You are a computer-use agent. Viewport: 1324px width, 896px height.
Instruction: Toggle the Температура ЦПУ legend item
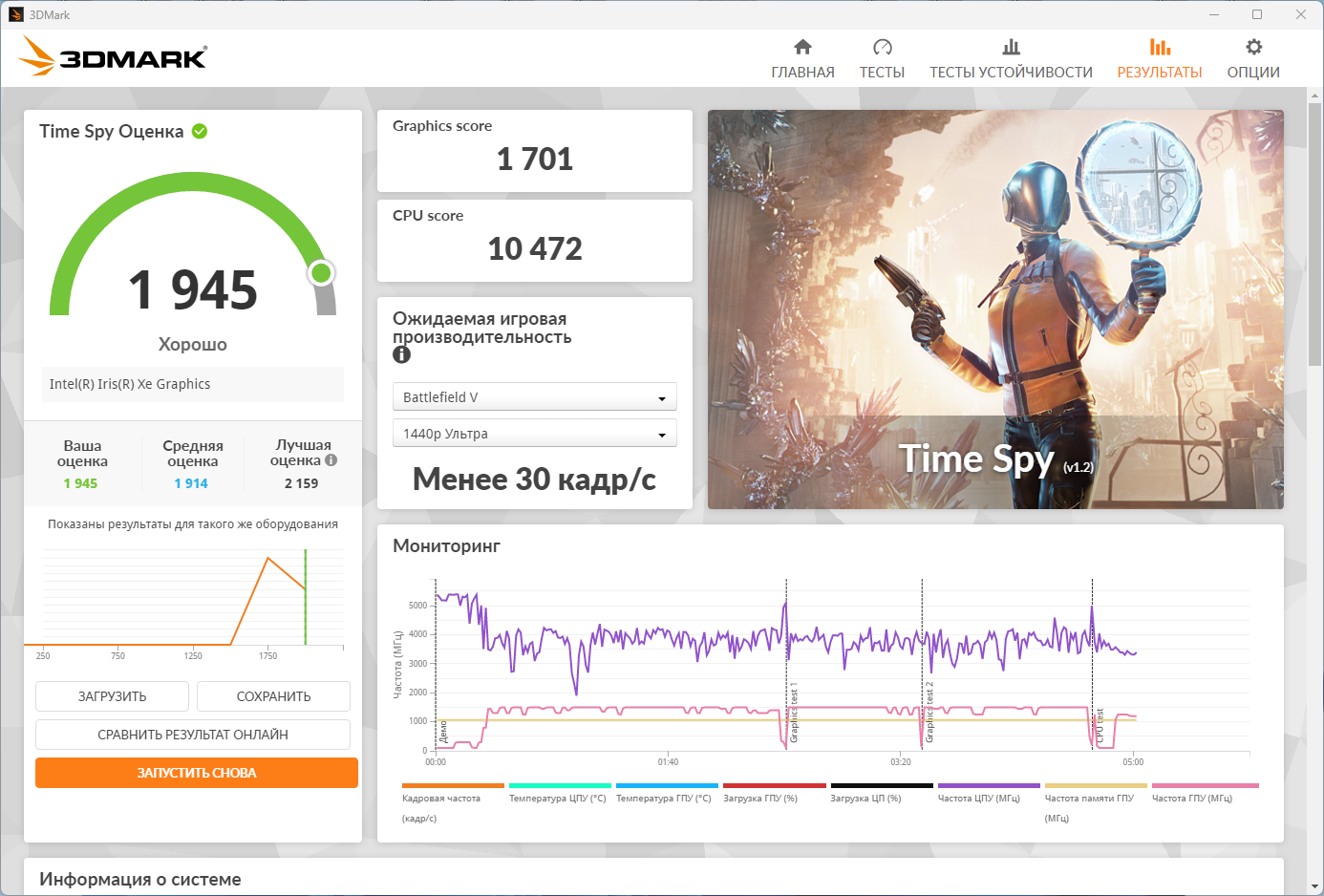pos(558,793)
